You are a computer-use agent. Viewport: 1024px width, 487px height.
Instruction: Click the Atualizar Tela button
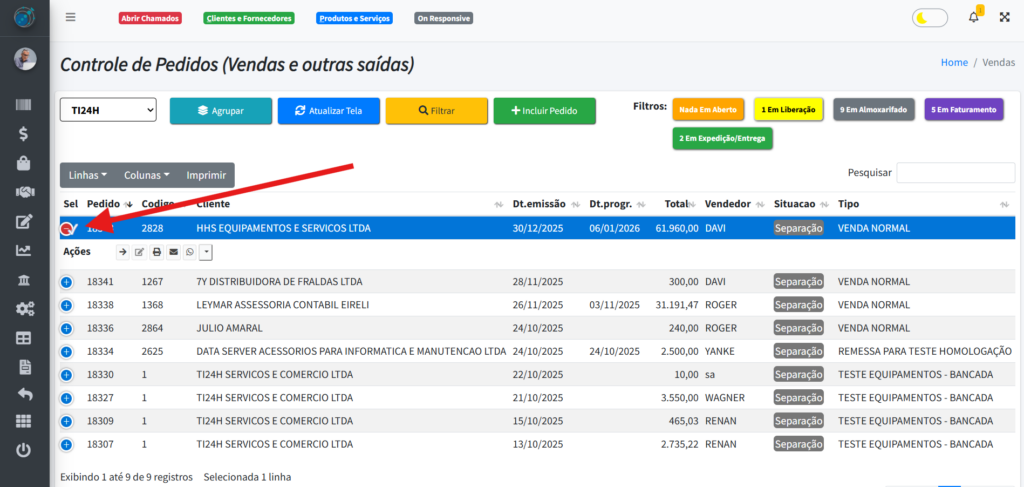327,111
